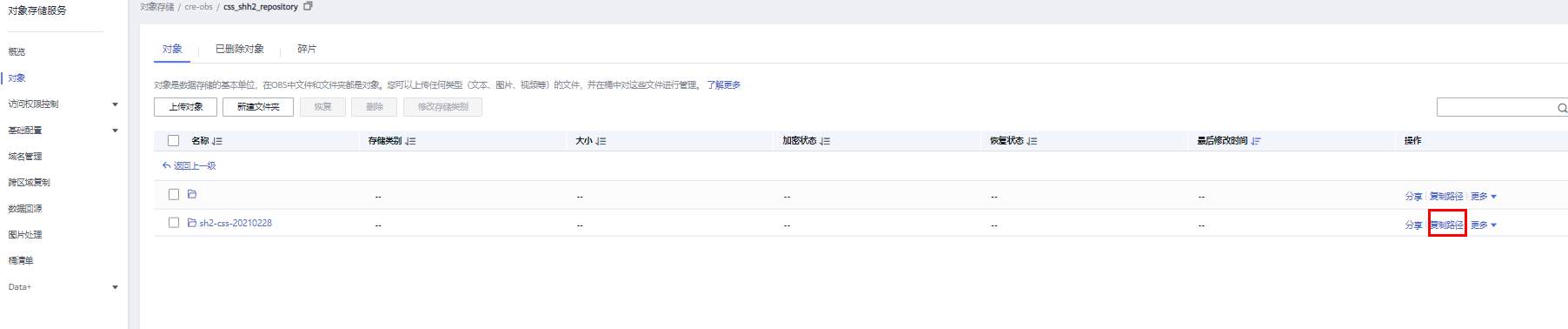Click the 操作 column header
This screenshot has height=329, width=1568.
coord(1412,141)
